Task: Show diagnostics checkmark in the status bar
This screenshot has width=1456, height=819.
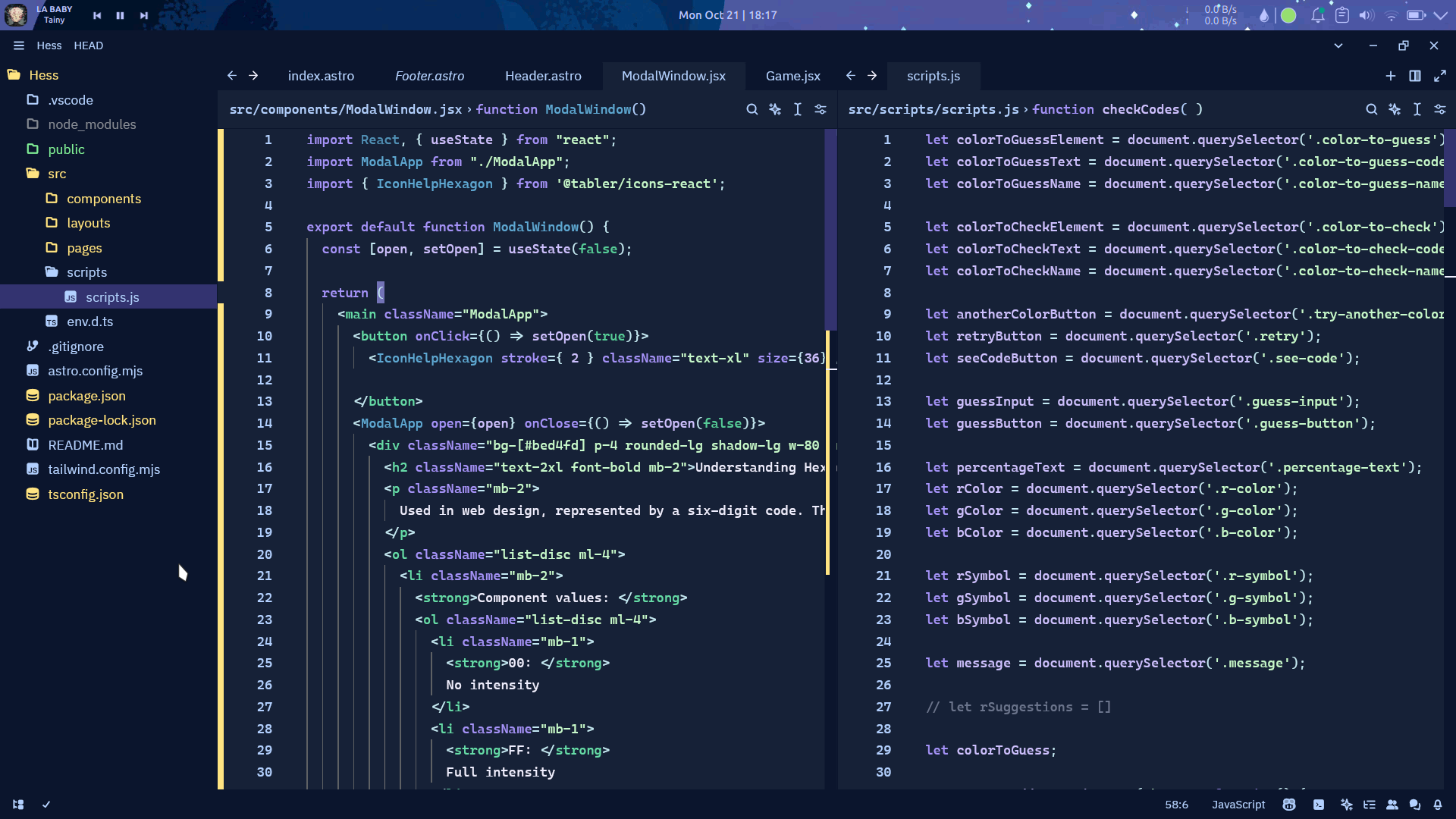Action: click(x=46, y=805)
